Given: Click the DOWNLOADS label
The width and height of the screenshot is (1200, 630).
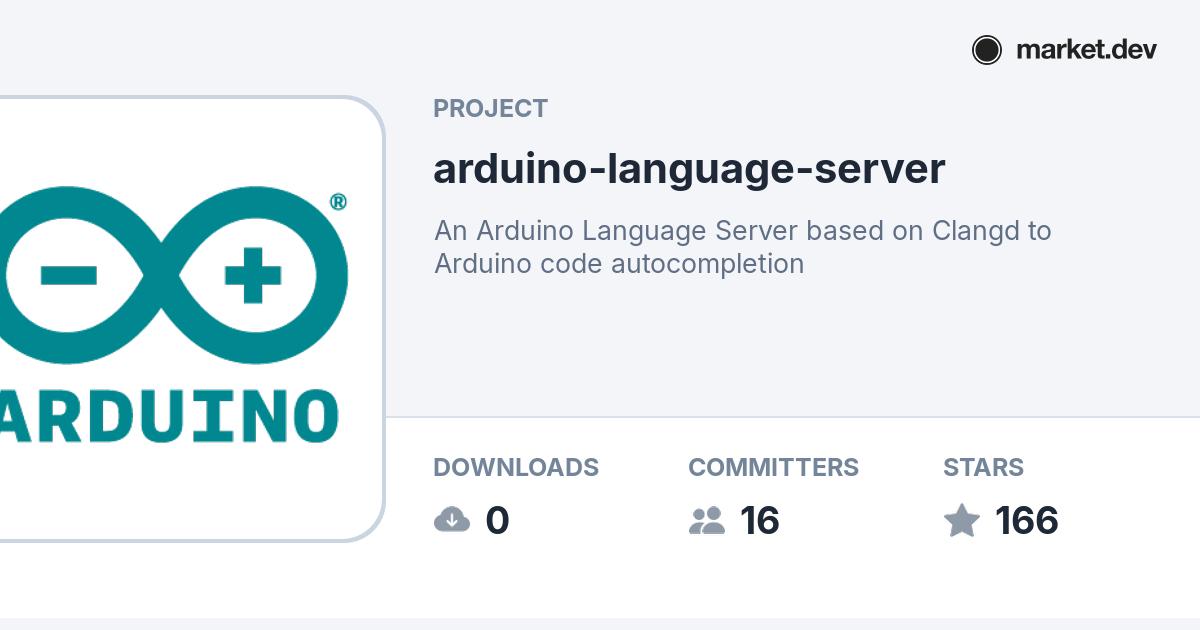Looking at the screenshot, I should [516, 467].
